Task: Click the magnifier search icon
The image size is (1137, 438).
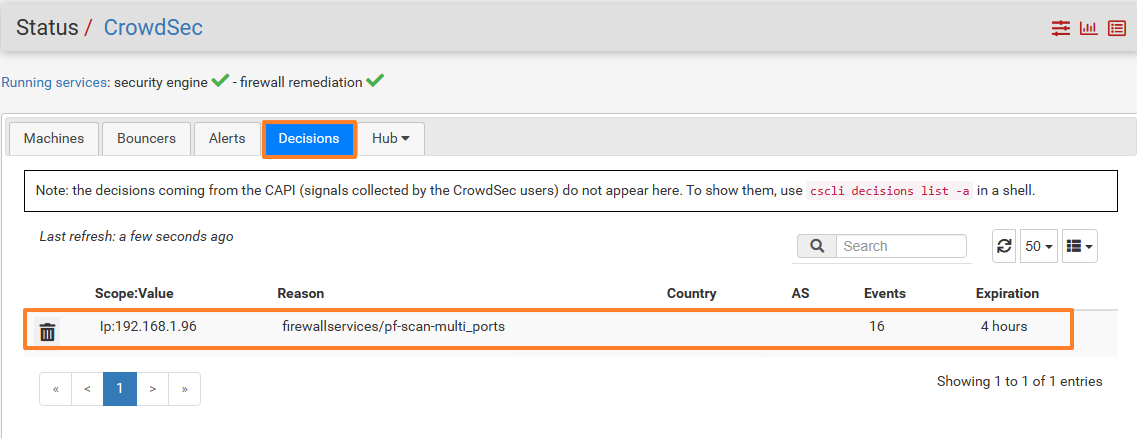Action: pyautogui.click(x=817, y=246)
